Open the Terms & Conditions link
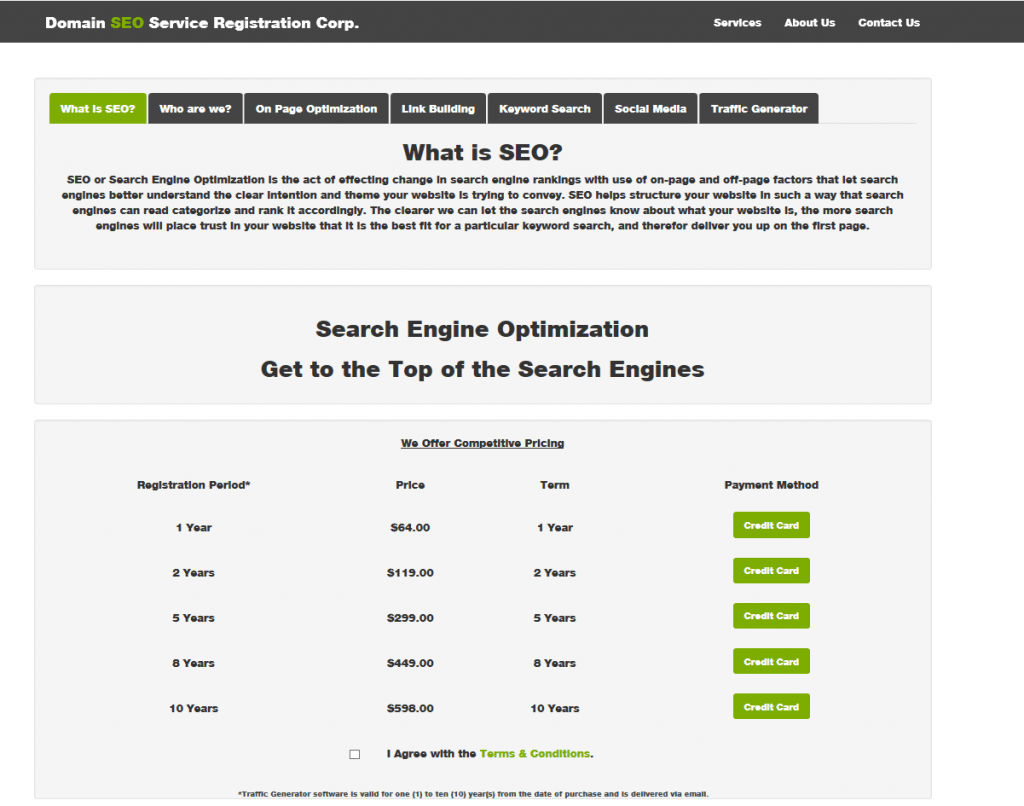 click(x=535, y=753)
